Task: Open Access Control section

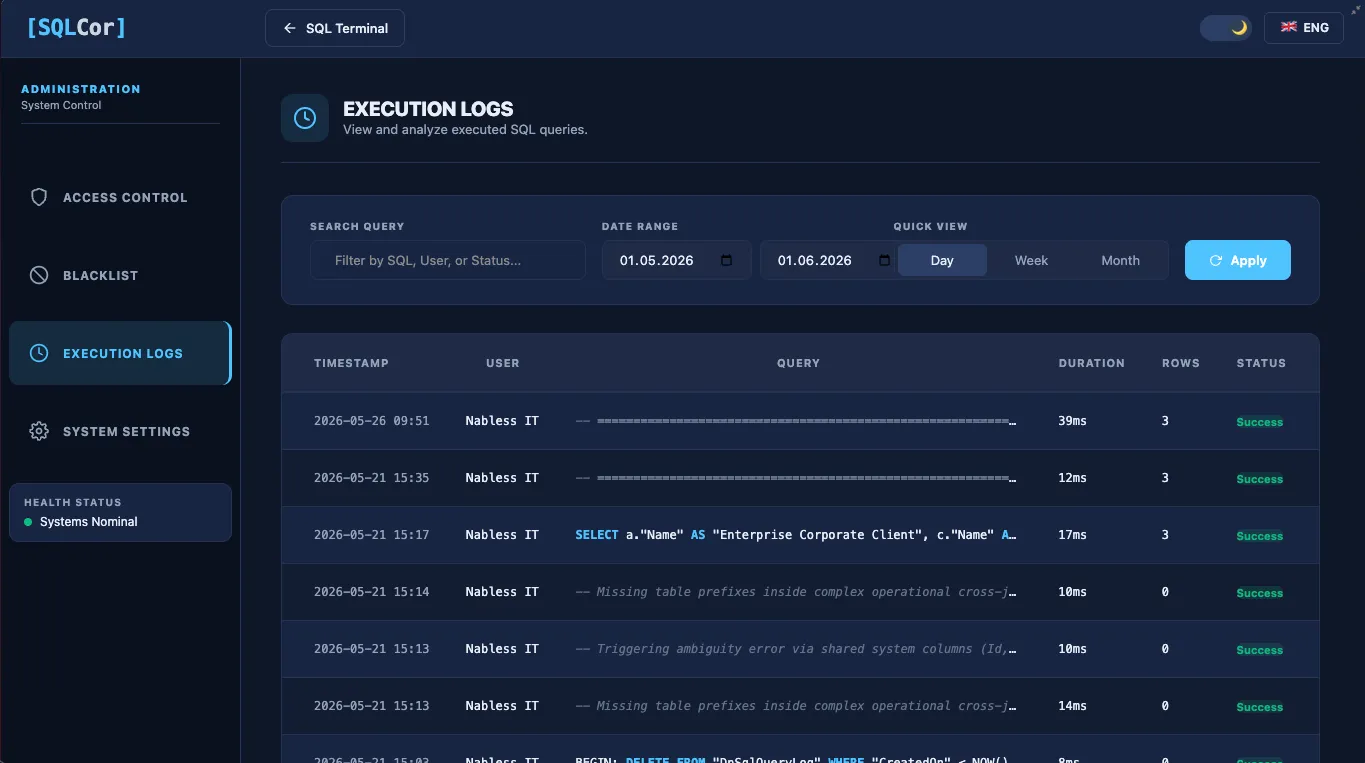Action: (120, 197)
